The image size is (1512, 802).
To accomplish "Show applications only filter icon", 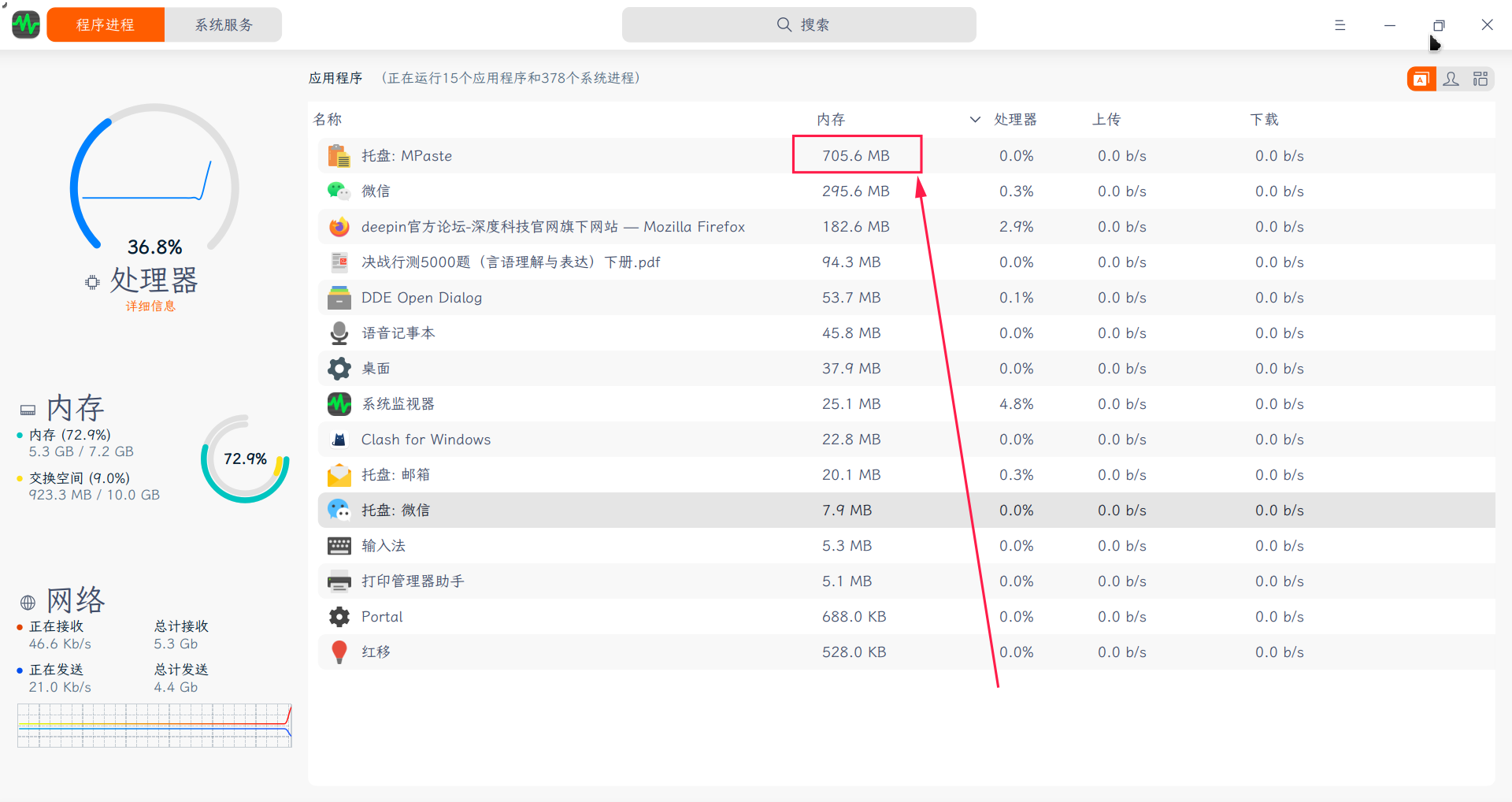I will tap(1421, 79).
